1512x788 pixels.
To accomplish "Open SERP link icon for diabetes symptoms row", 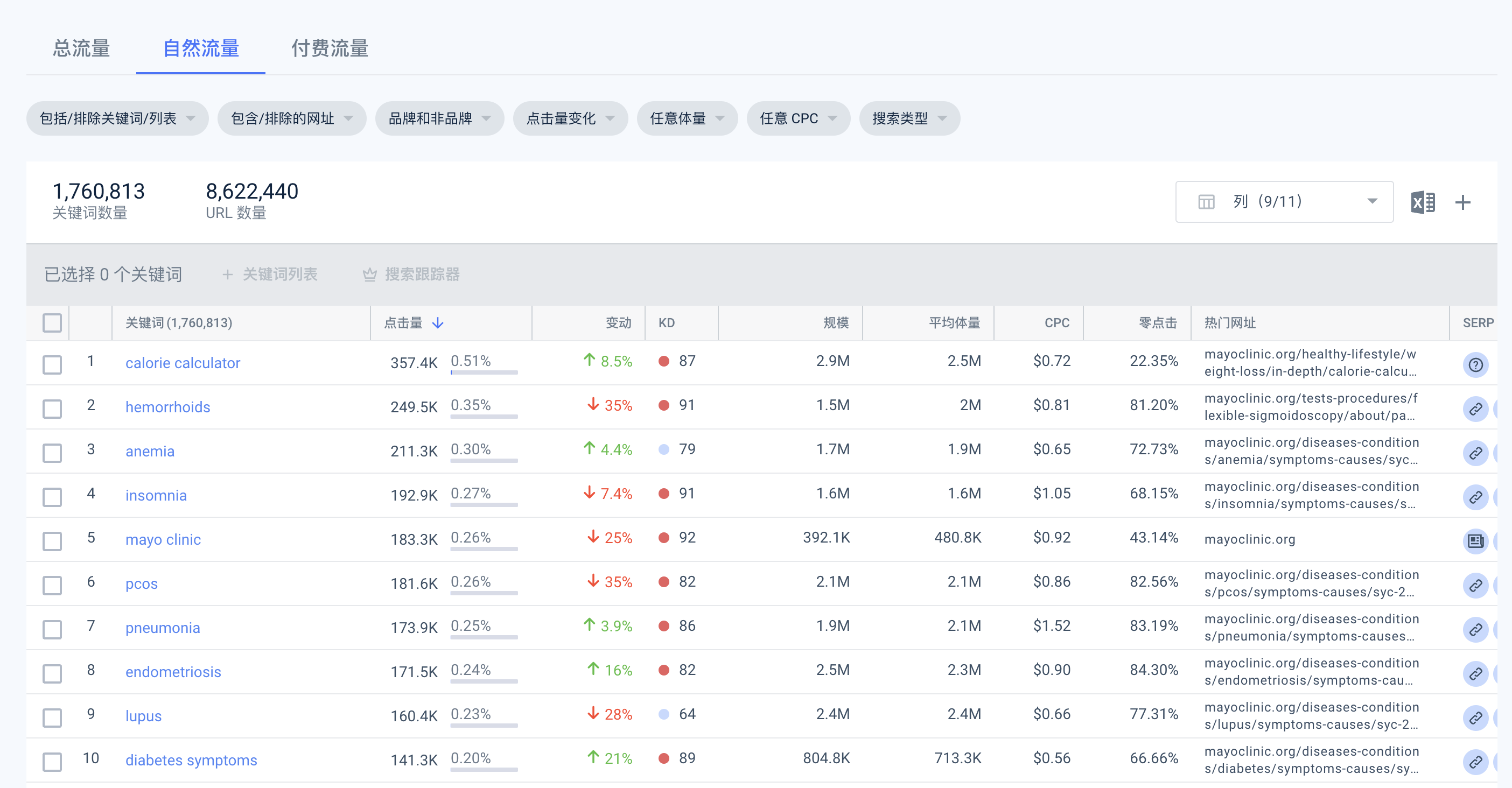I will (1475, 762).
